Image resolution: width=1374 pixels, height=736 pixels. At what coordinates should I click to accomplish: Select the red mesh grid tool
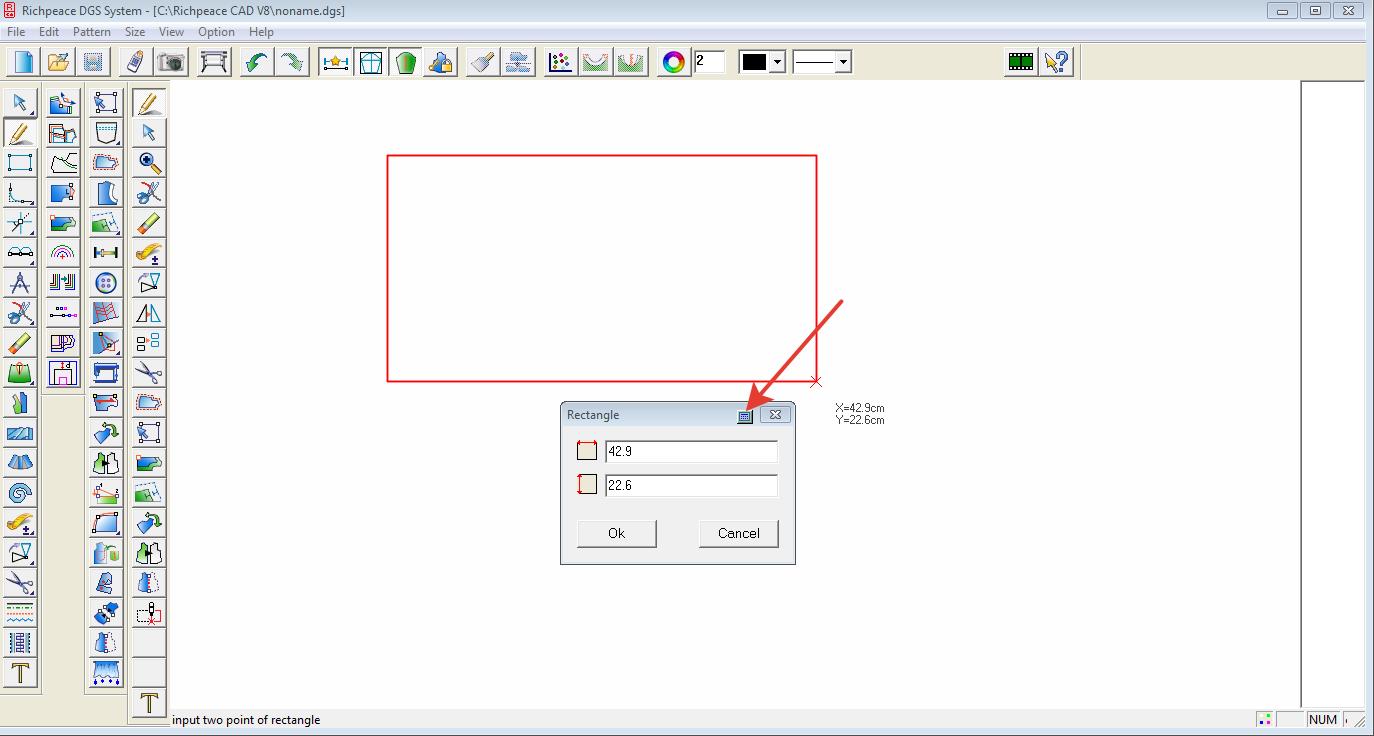[x=106, y=312]
